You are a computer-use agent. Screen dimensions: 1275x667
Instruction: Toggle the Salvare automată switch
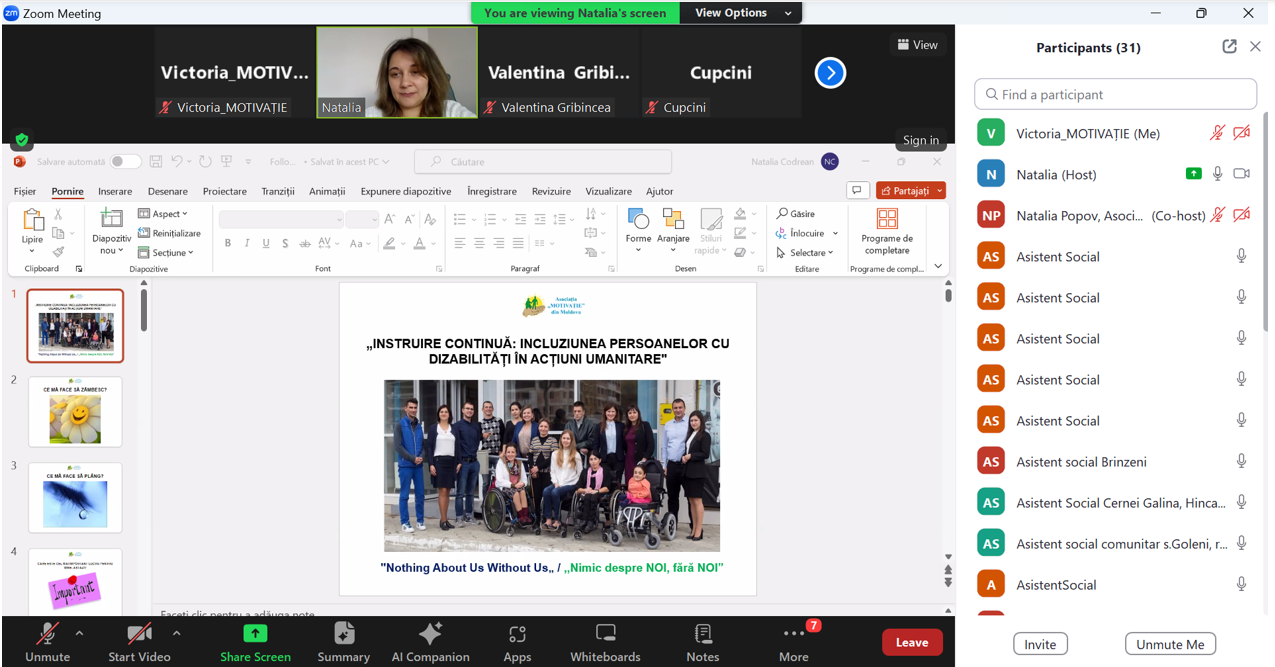click(125, 162)
